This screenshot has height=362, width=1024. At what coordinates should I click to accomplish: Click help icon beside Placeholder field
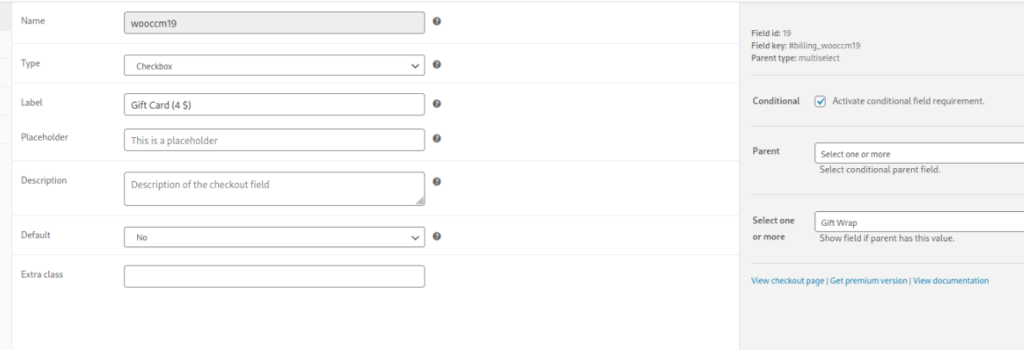(437, 139)
